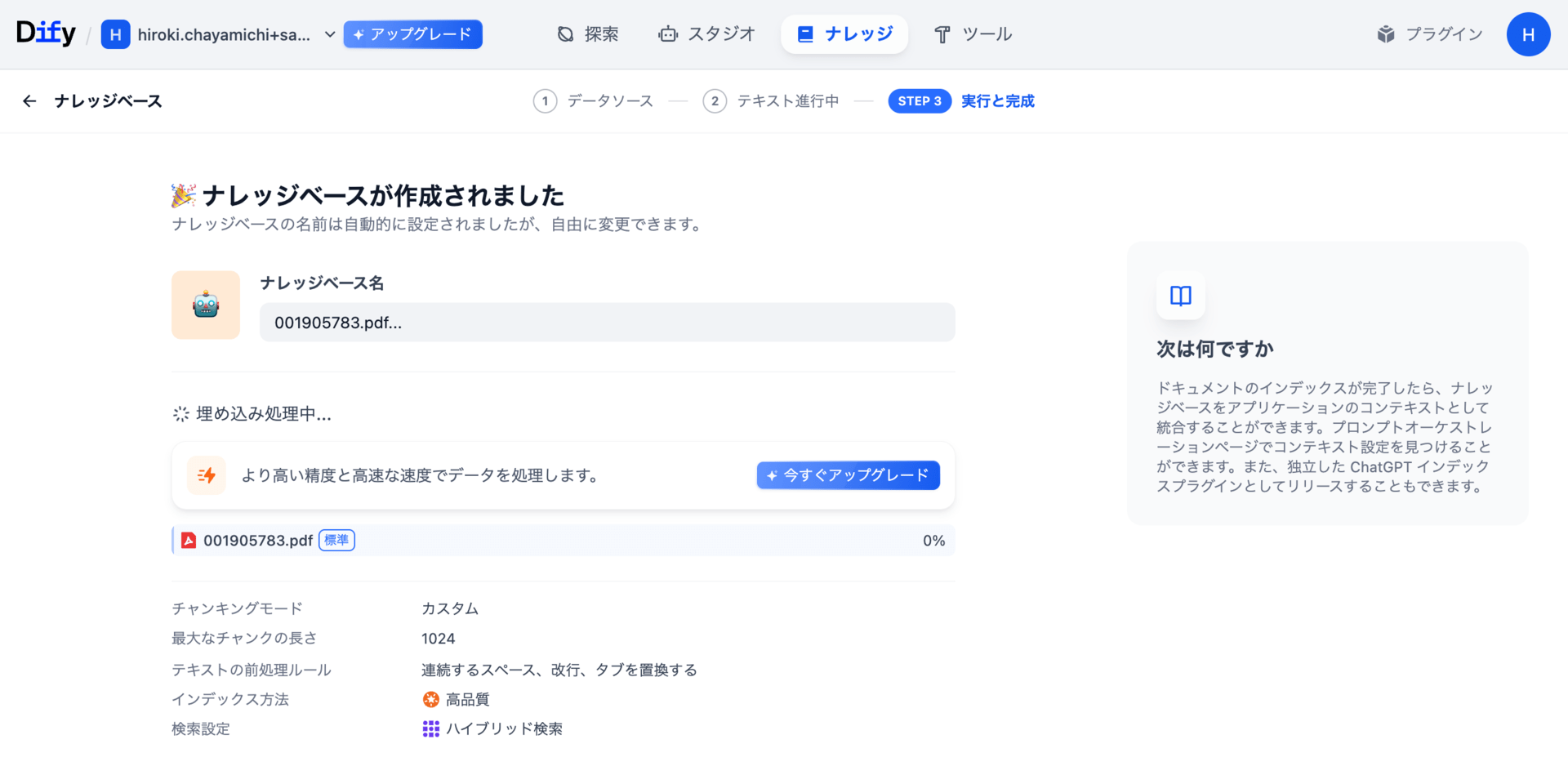The image size is (1568, 784).
Task: Click the 0% embedding progress bar
Action: [x=563, y=540]
